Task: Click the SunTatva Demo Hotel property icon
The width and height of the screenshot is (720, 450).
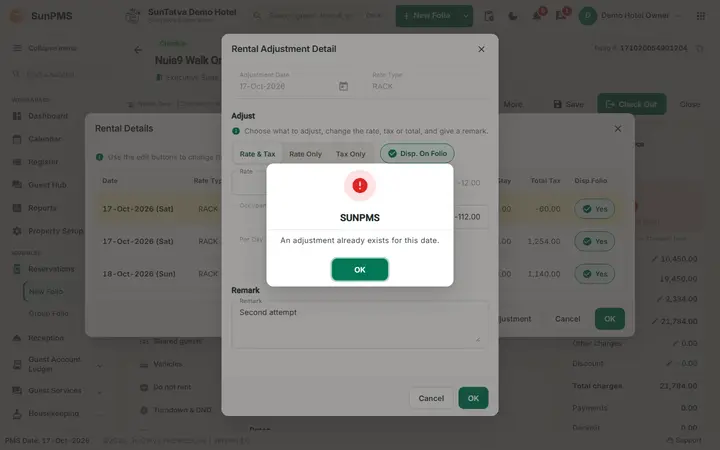Action: 133,16
